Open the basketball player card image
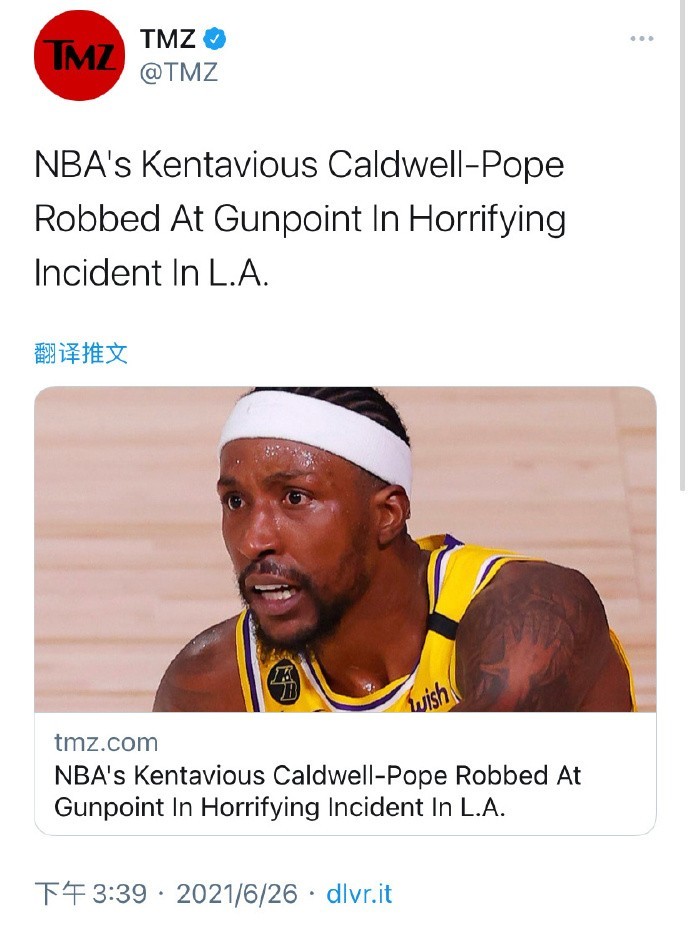 click(345, 549)
